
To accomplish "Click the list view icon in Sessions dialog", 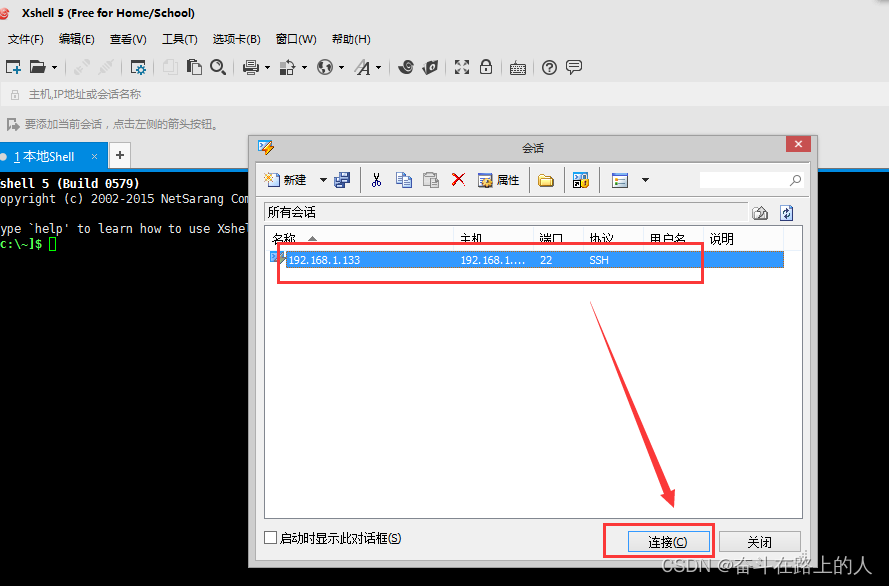I will point(620,180).
